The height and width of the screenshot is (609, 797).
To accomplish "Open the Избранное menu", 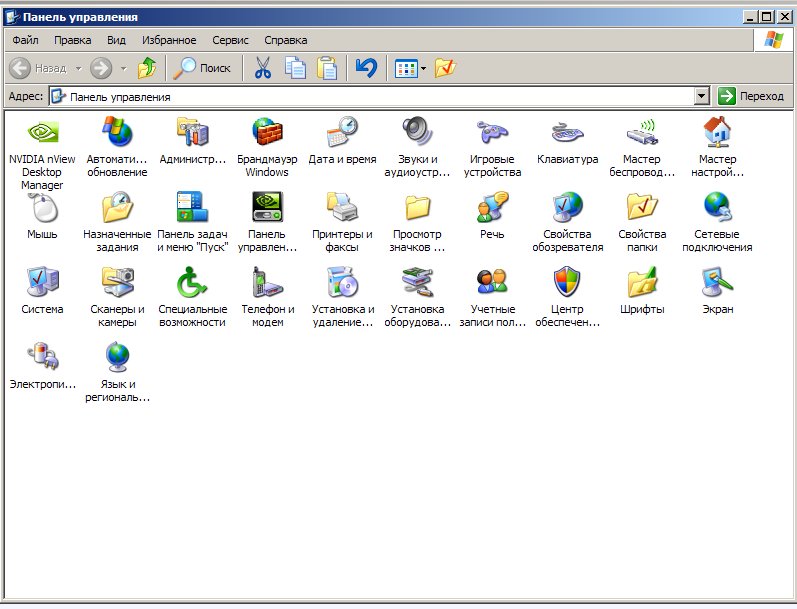I will coord(169,40).
